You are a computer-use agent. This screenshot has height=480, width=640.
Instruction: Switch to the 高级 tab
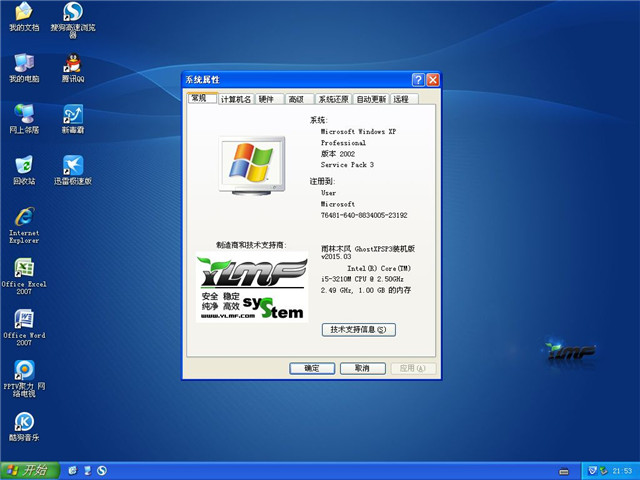click(x=299, y=99)
